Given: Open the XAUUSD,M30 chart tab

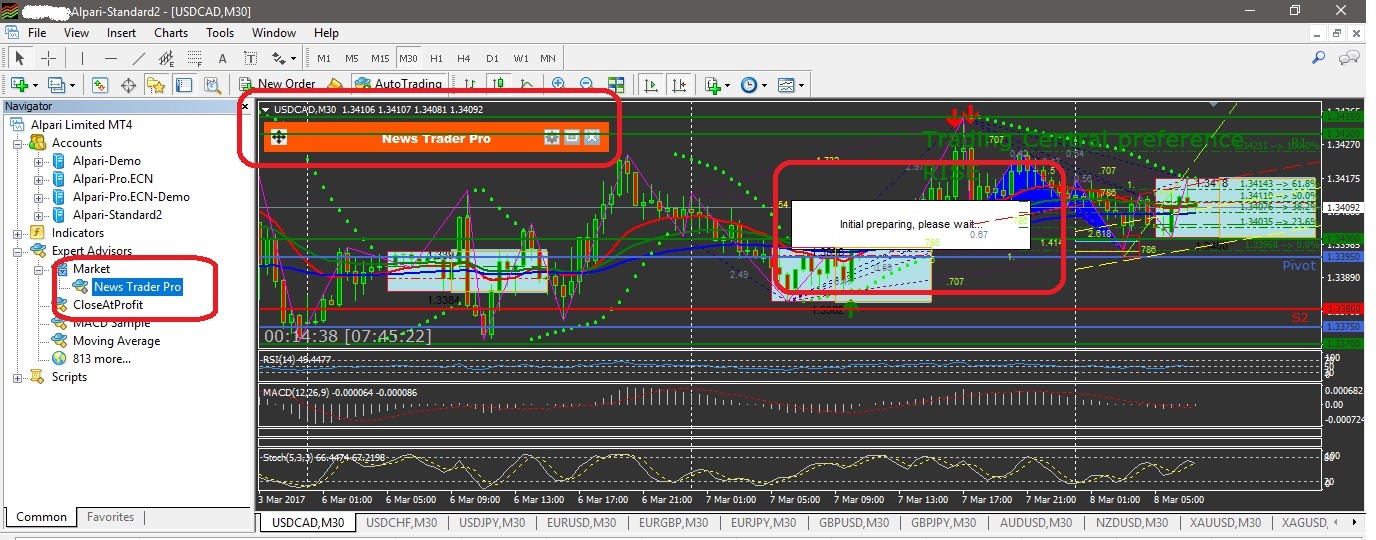Looking at the screenshot, I should click(1225, 522).
